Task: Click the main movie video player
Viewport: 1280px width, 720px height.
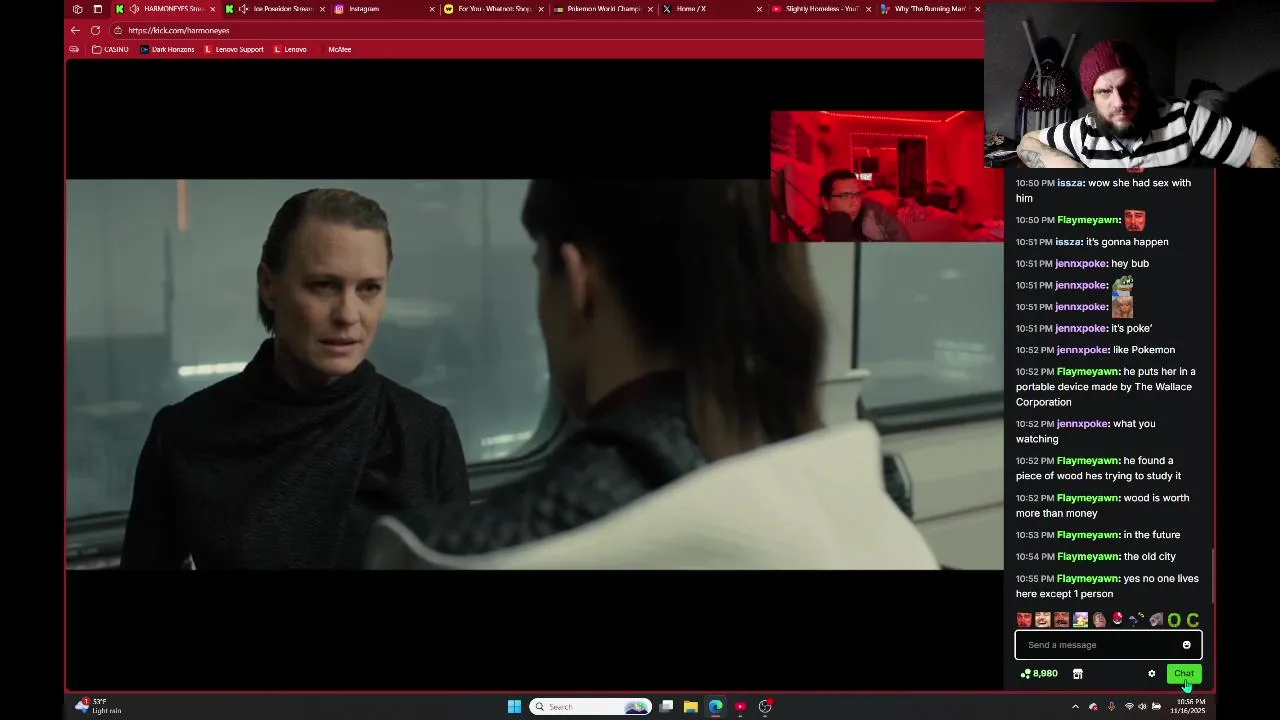Action: [x=534, y=375]
